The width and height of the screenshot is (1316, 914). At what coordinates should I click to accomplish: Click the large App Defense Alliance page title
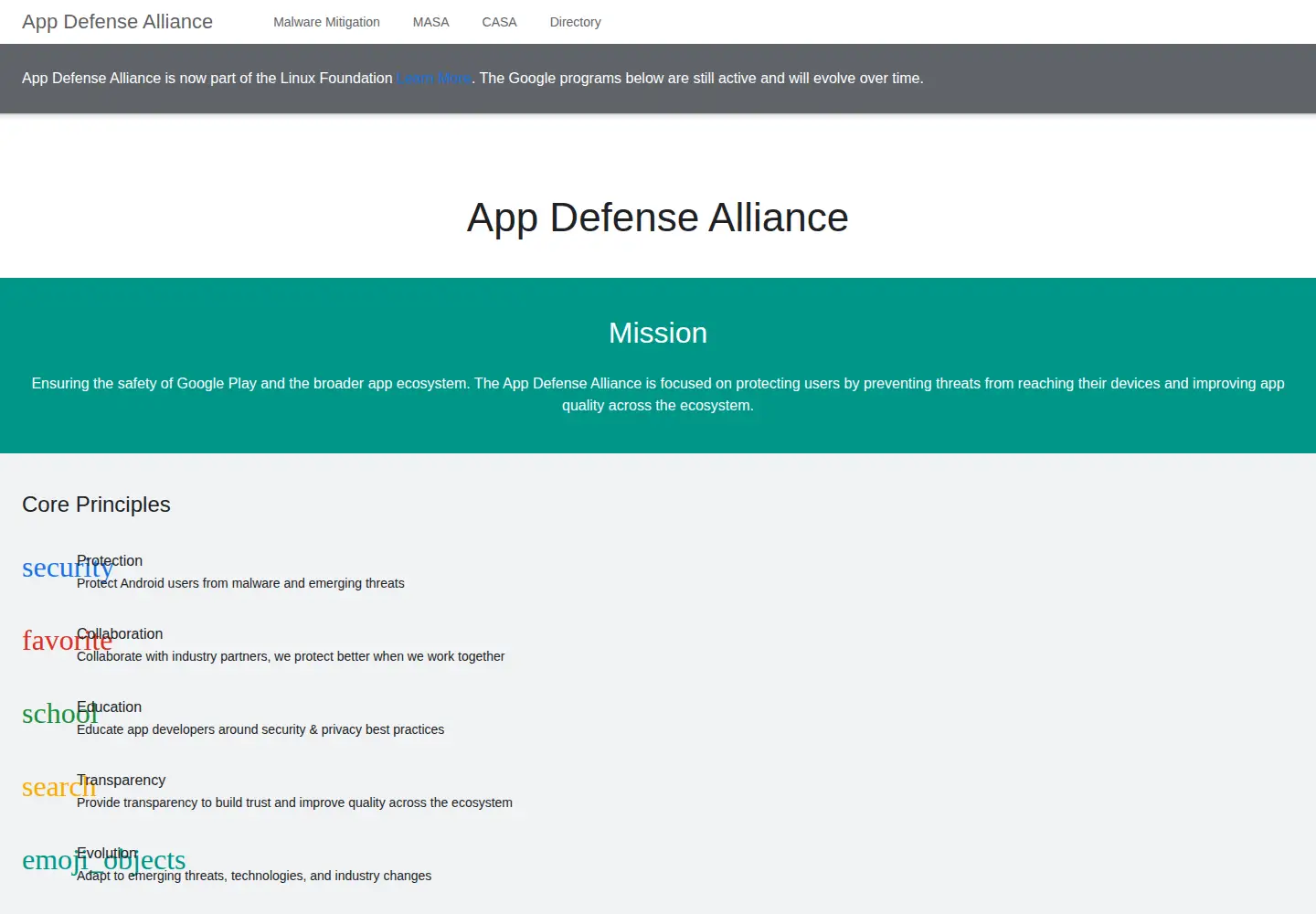click(658, 218)
